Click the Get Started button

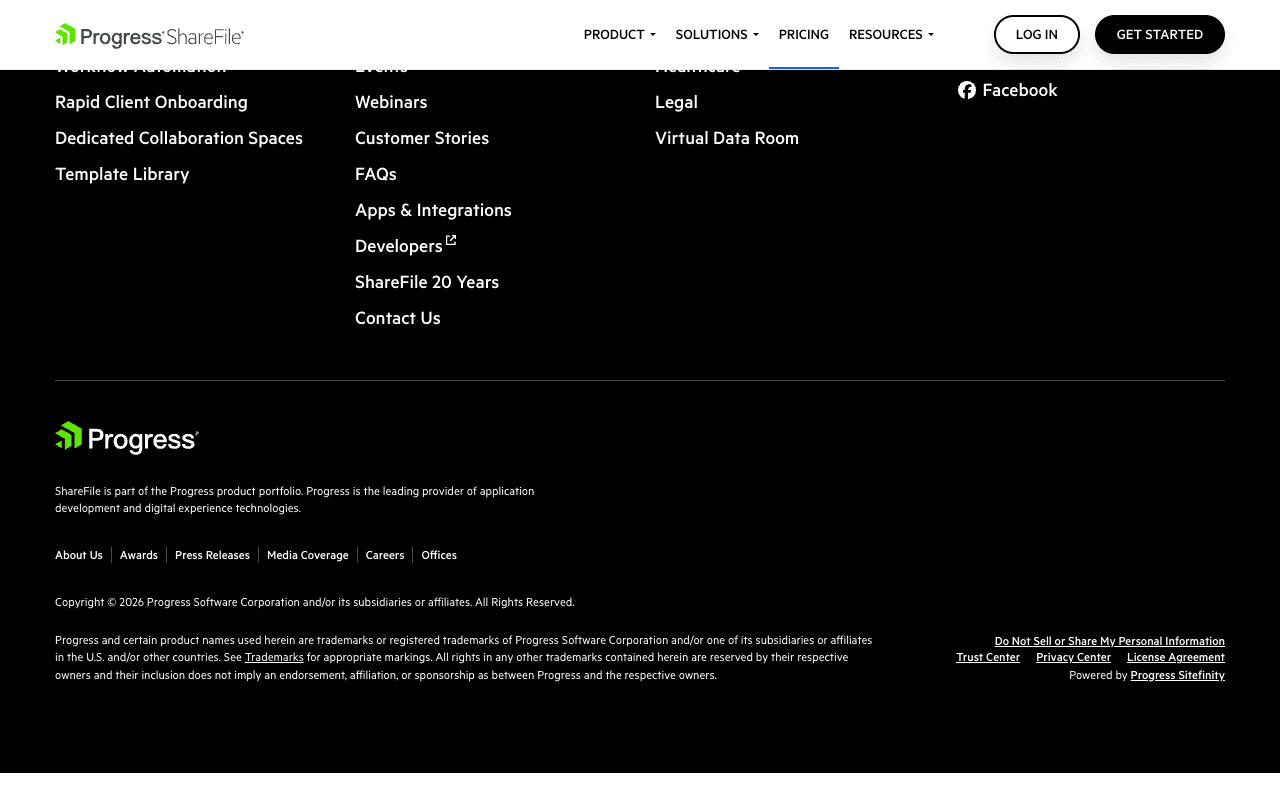coord(1160,34)
